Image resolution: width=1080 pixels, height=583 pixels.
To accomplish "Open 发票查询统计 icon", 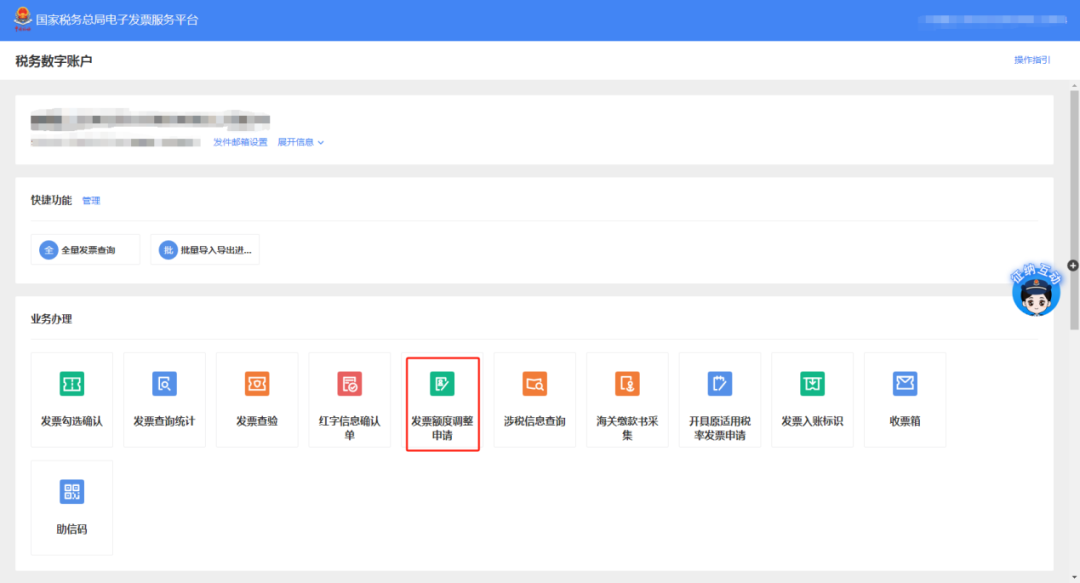I will point(164,384).
